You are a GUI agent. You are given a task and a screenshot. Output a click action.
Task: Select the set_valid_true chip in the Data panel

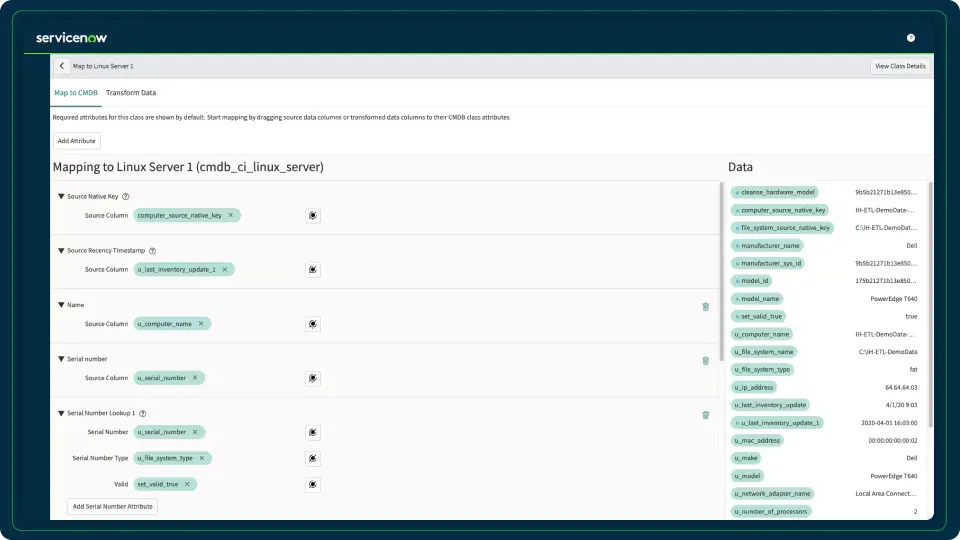(758, 317)
